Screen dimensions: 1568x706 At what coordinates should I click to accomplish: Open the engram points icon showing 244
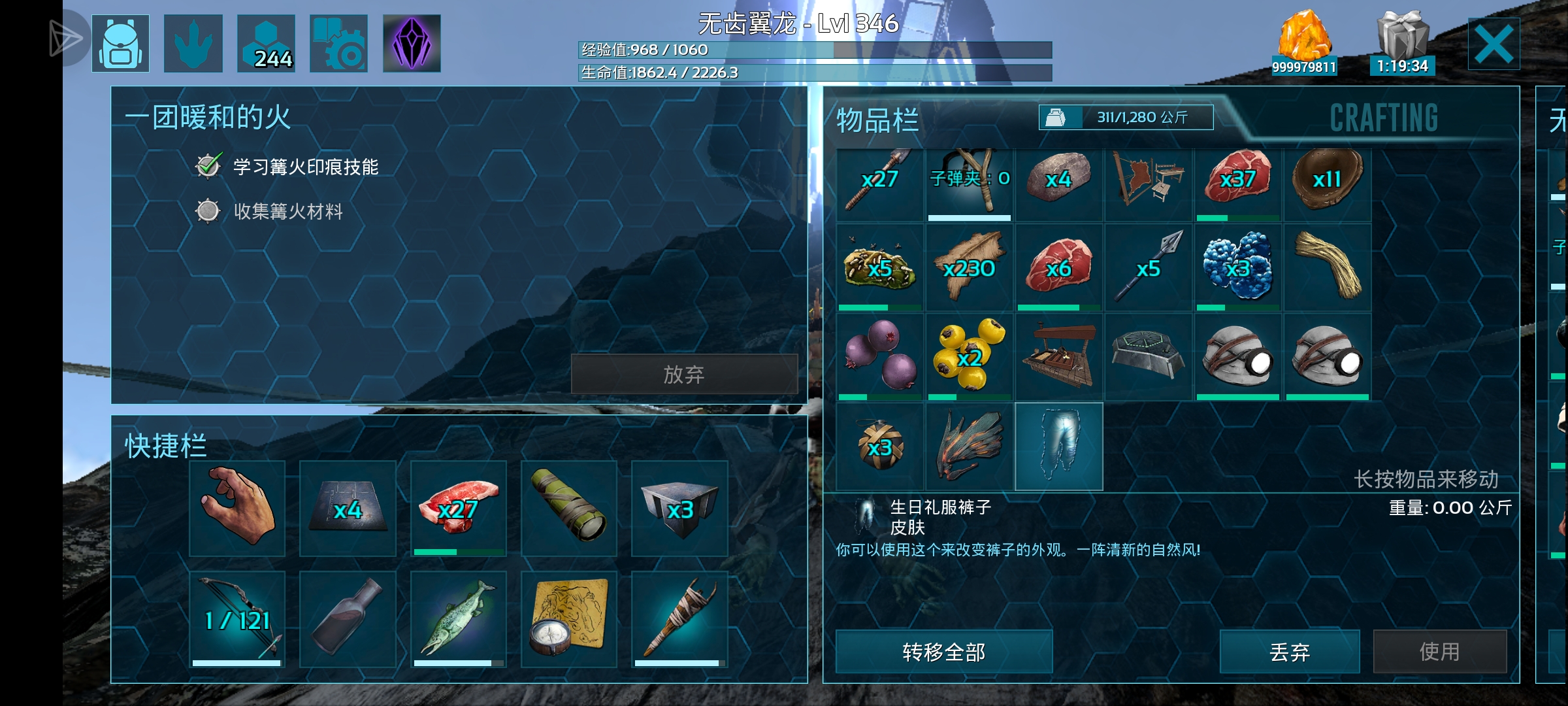point(266,43)
